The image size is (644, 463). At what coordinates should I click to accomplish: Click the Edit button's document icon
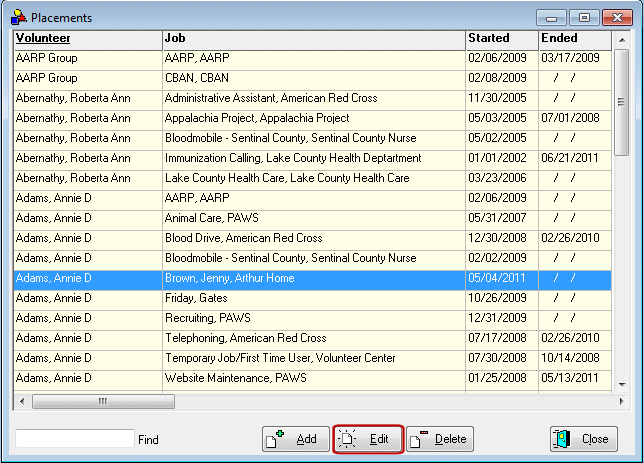click(347, 439)
